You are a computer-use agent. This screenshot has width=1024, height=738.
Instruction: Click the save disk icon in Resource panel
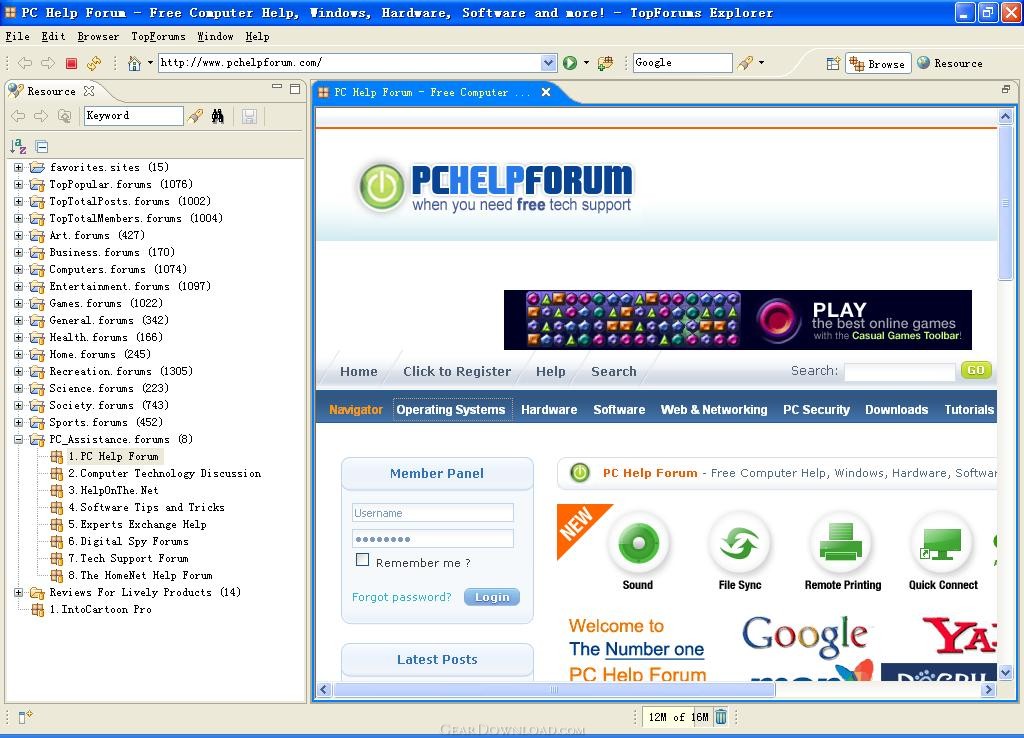pos(249,116)
